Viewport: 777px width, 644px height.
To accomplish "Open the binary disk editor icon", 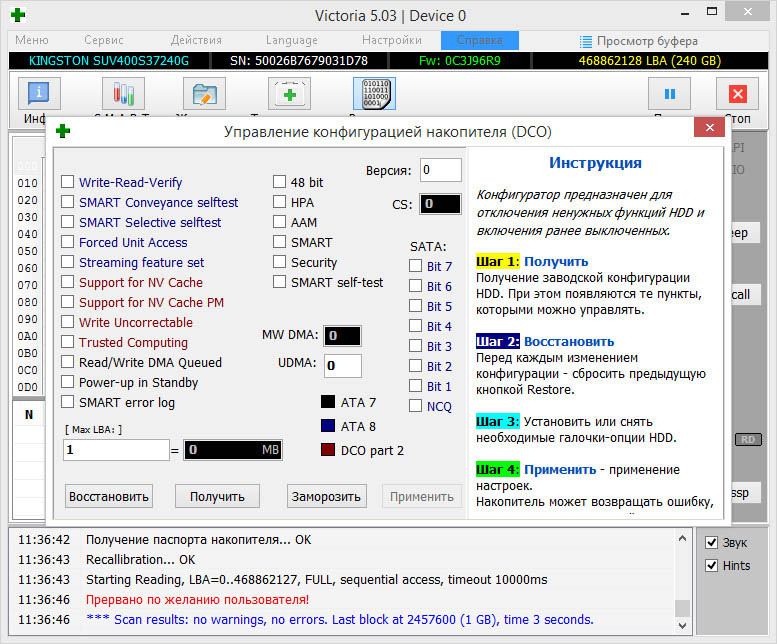I will click(375, 94).
